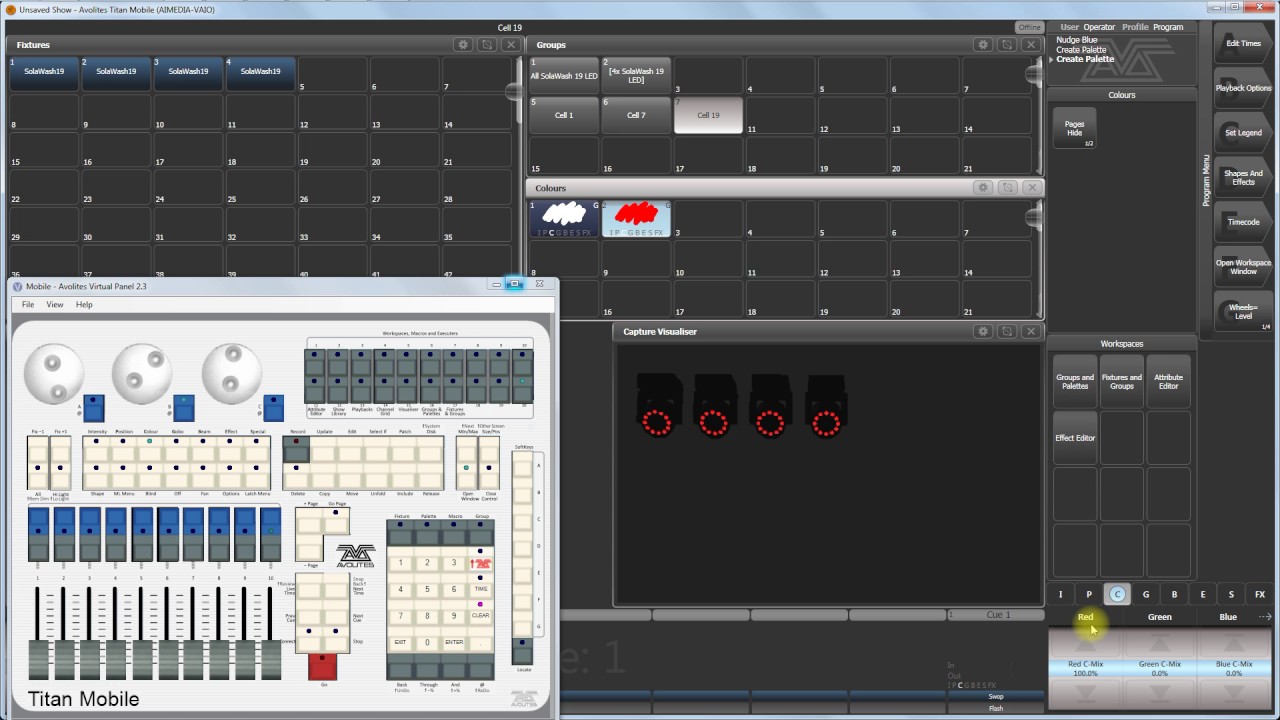Click Playback Options softkey
The width and height of the screenshot is (1280, 720).
(1243, 88)
